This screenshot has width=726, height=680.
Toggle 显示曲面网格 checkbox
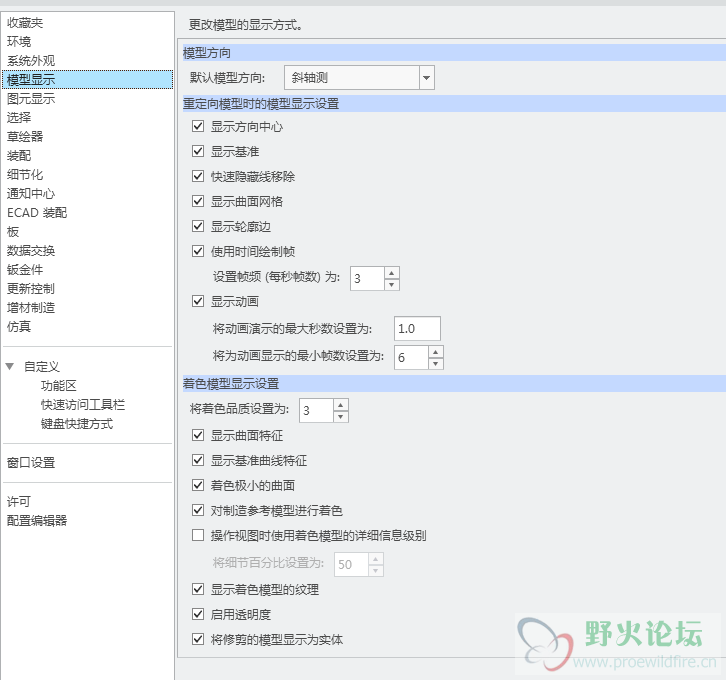(198, 201)
